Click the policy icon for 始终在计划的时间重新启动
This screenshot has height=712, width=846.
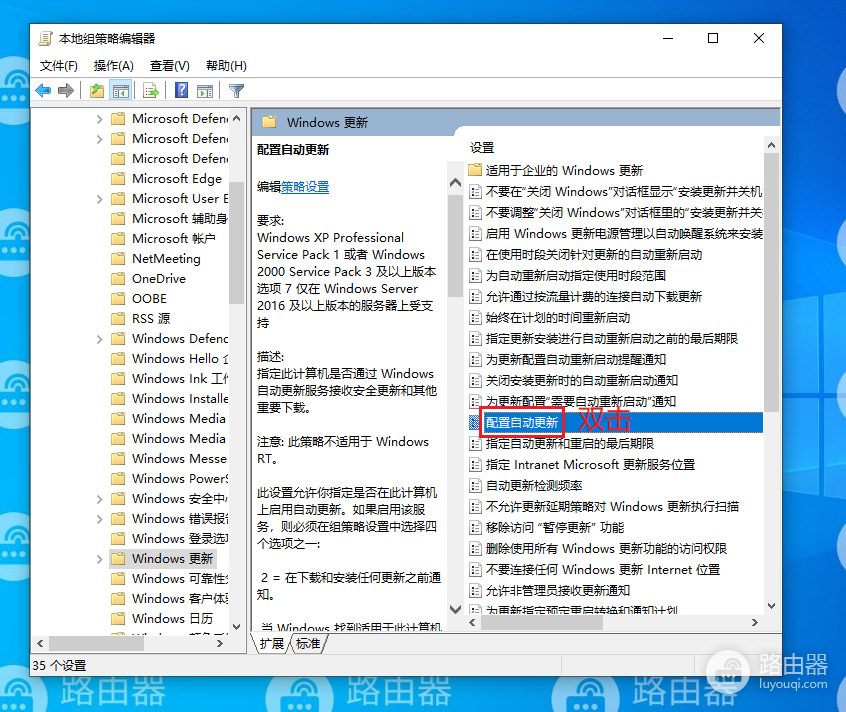pyautogui.click(x=475, y=318)
